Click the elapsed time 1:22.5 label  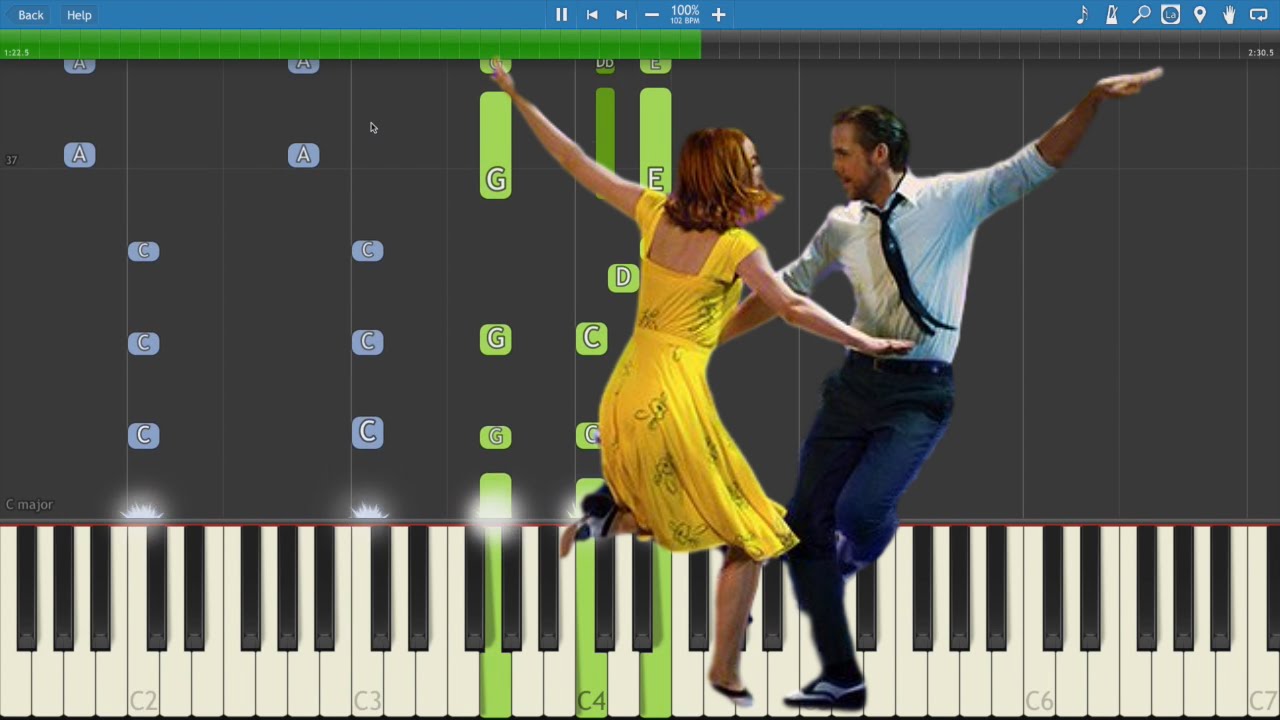click(17, 53)
